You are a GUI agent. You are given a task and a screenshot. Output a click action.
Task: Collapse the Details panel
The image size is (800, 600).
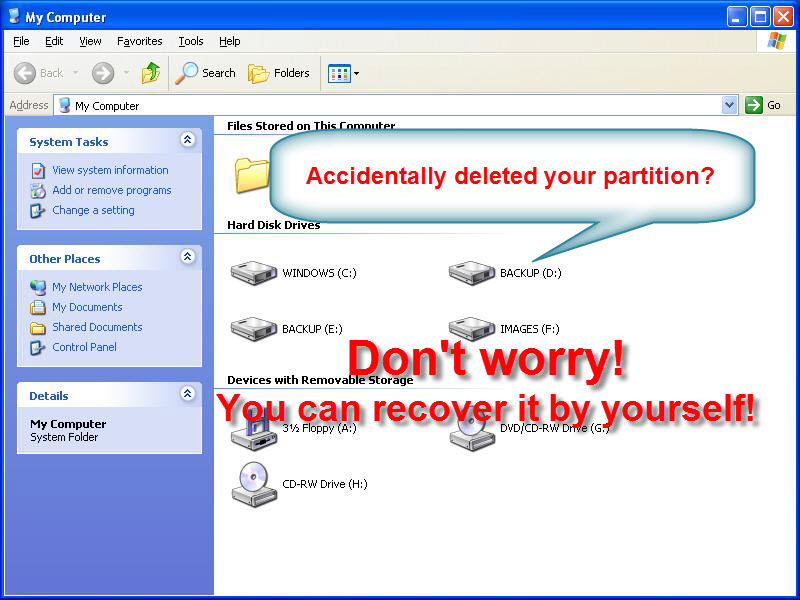click(187, 393)
